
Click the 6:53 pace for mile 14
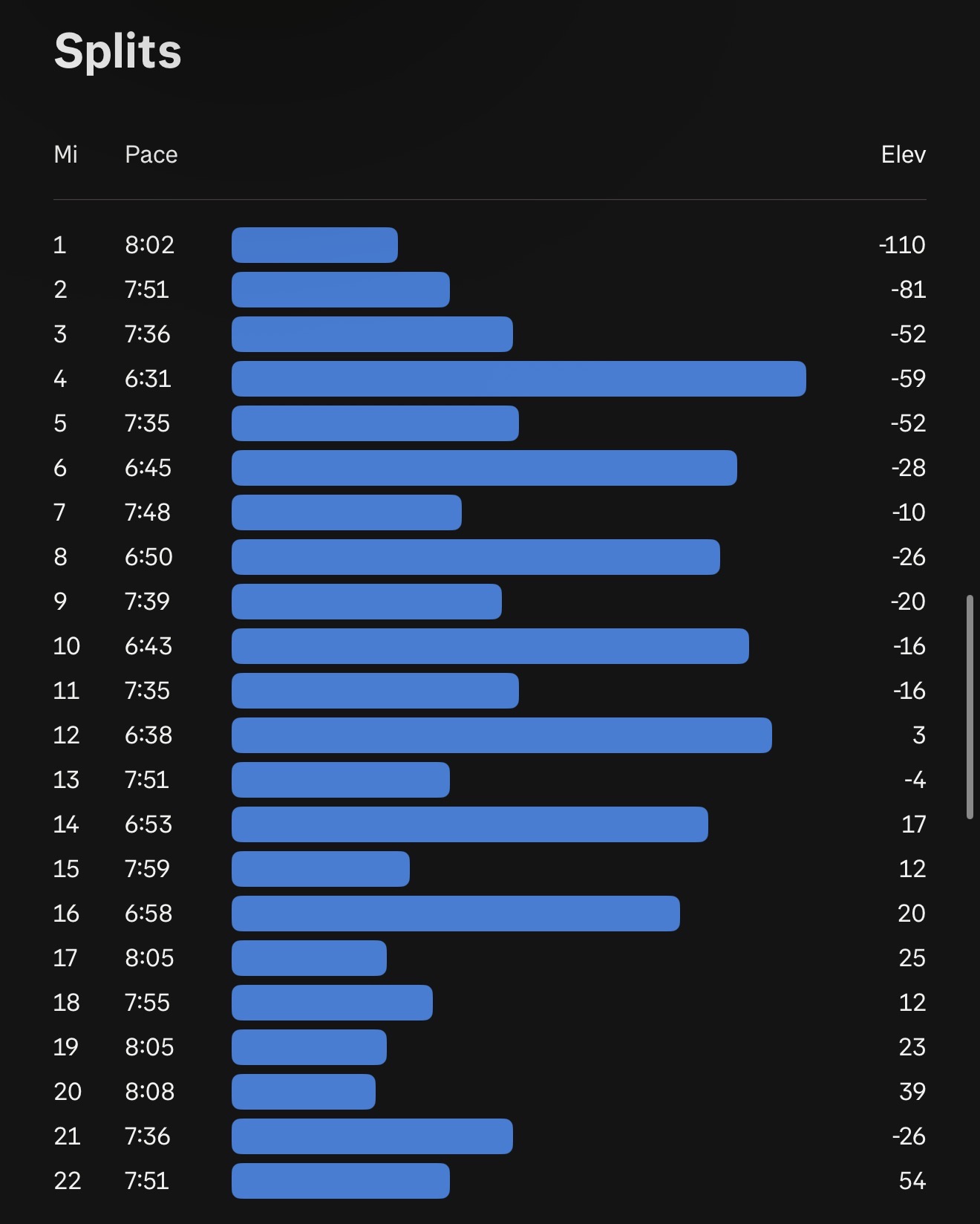click(x=148, y=824)
